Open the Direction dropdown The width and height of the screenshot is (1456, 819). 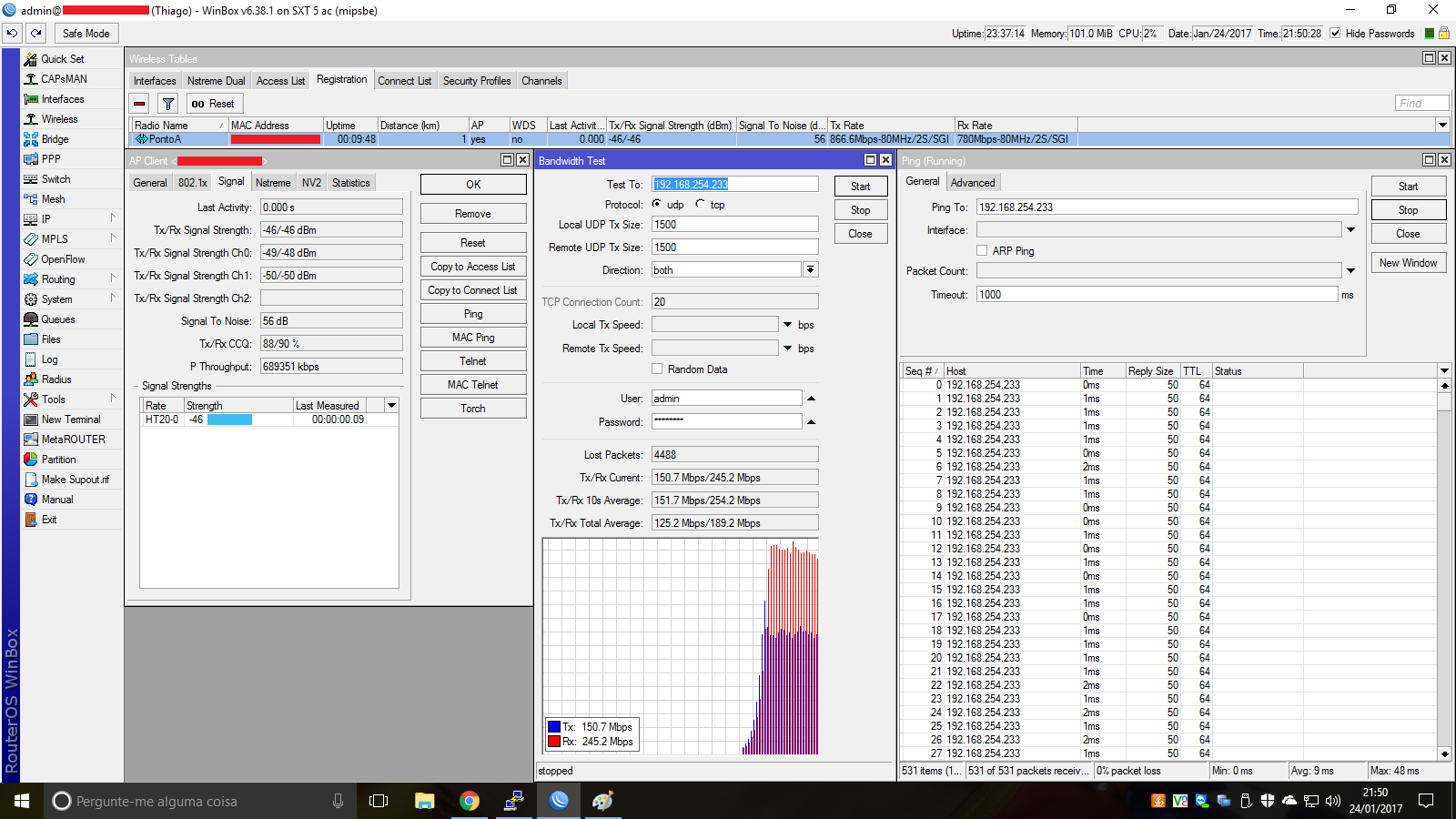[x=810, y=270]
